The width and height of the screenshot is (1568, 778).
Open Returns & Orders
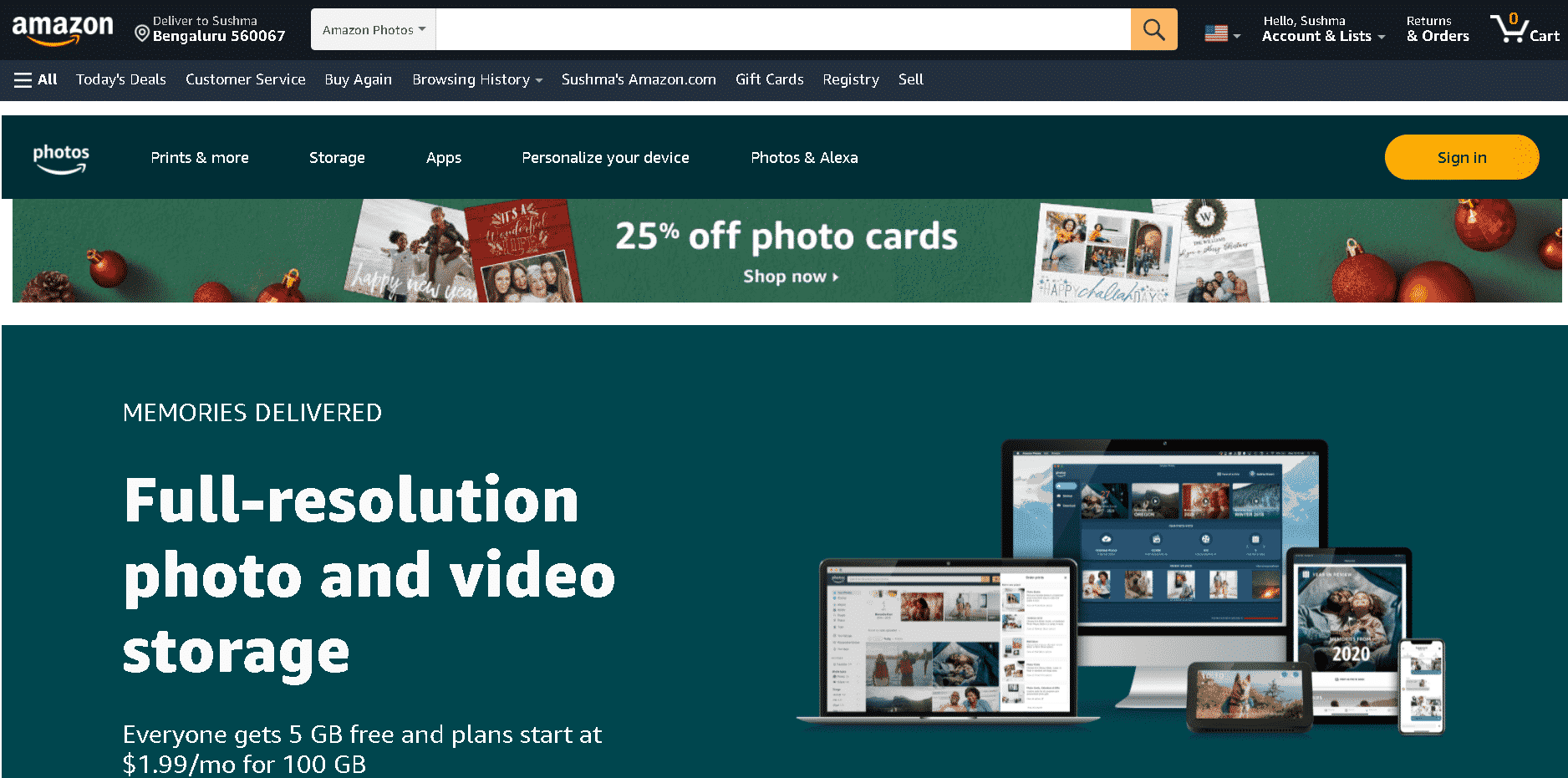(1438, 29)
